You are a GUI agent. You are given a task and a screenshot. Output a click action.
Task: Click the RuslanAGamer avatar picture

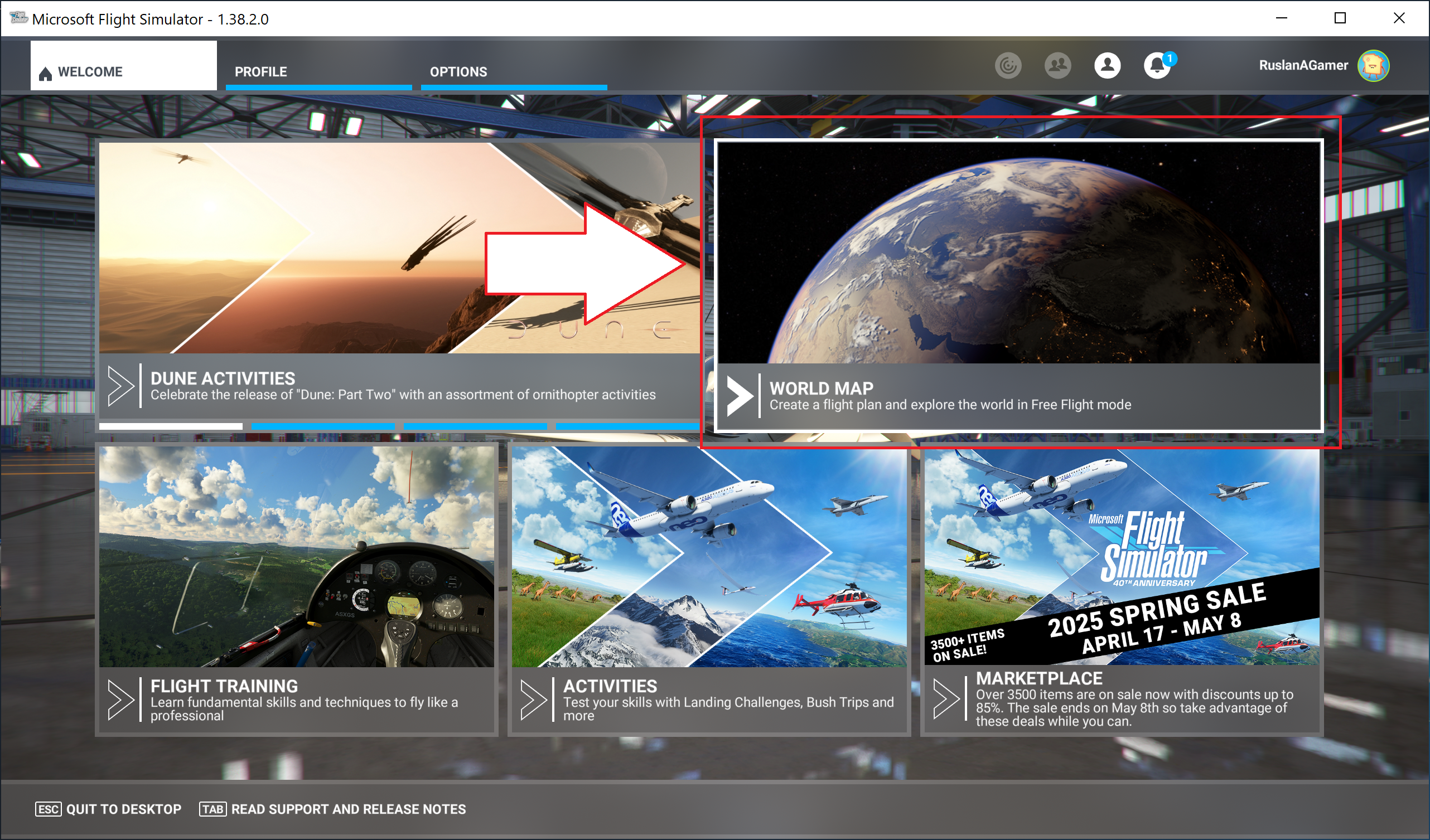pyautogui.click(x=1373, y=66)
